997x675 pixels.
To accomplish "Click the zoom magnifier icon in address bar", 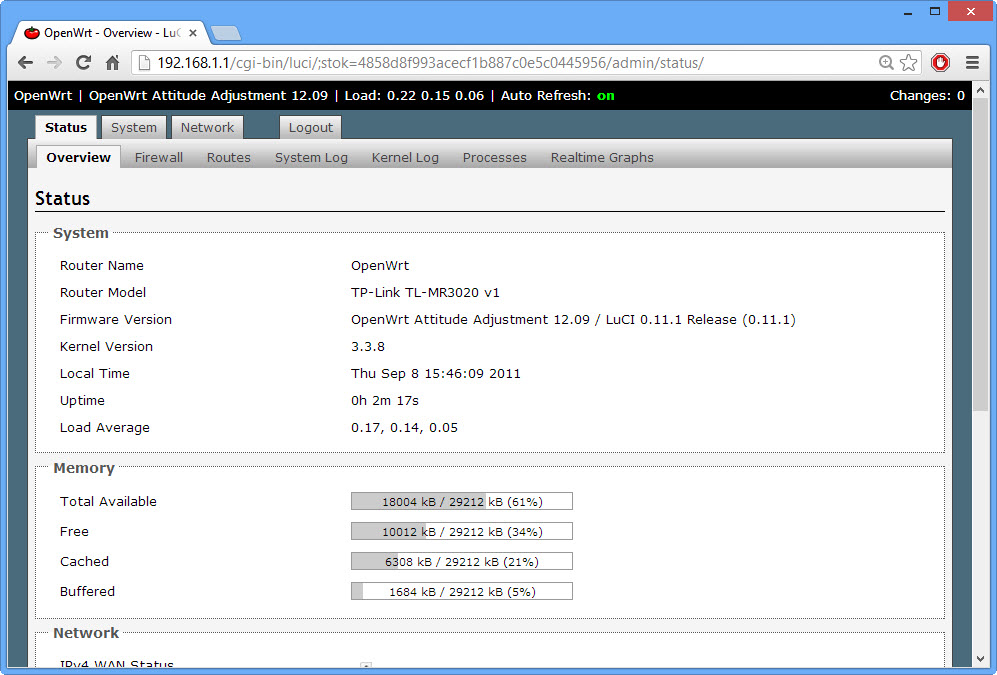I will [886, 62].
